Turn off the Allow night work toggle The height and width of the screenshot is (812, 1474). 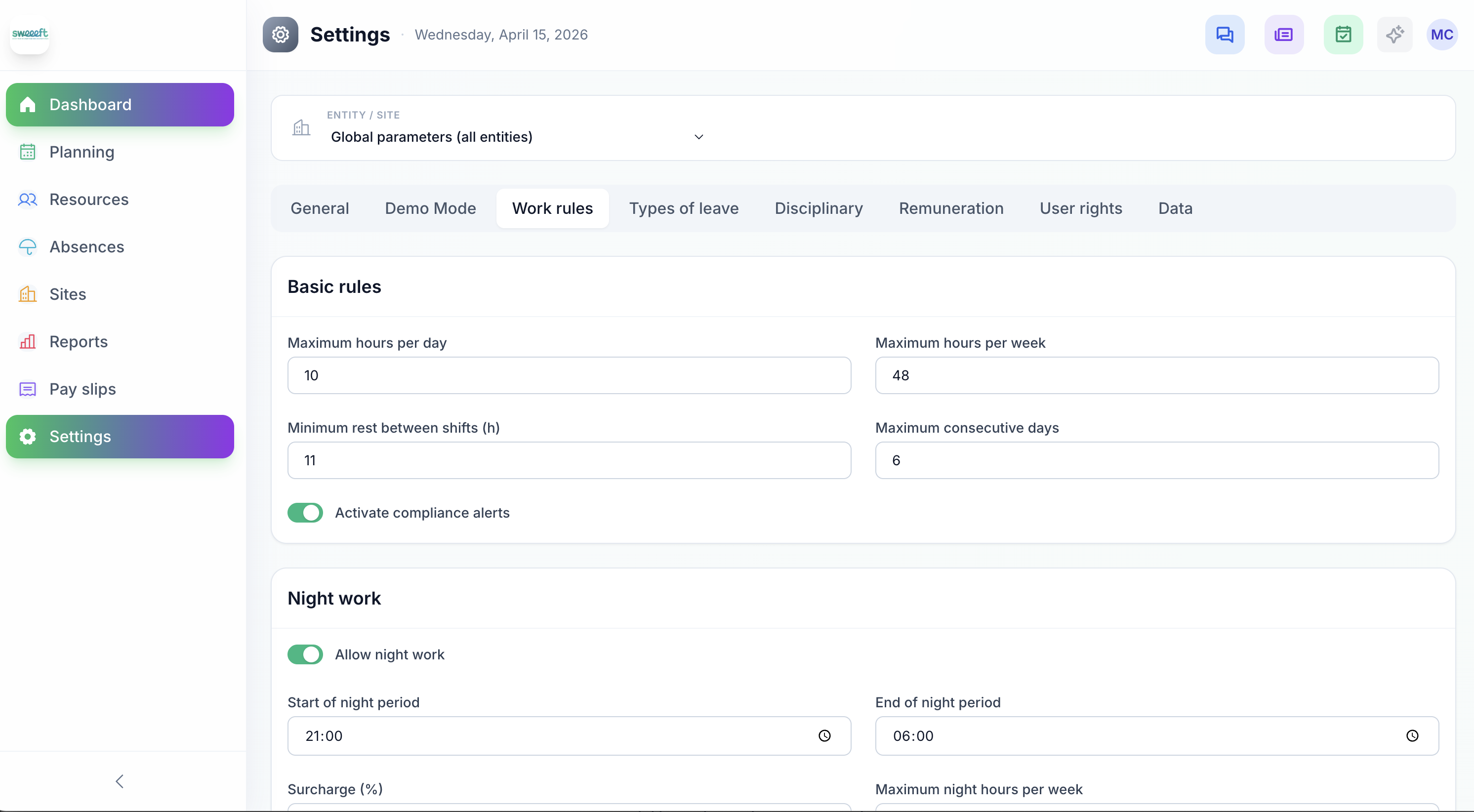pos(305,654)
